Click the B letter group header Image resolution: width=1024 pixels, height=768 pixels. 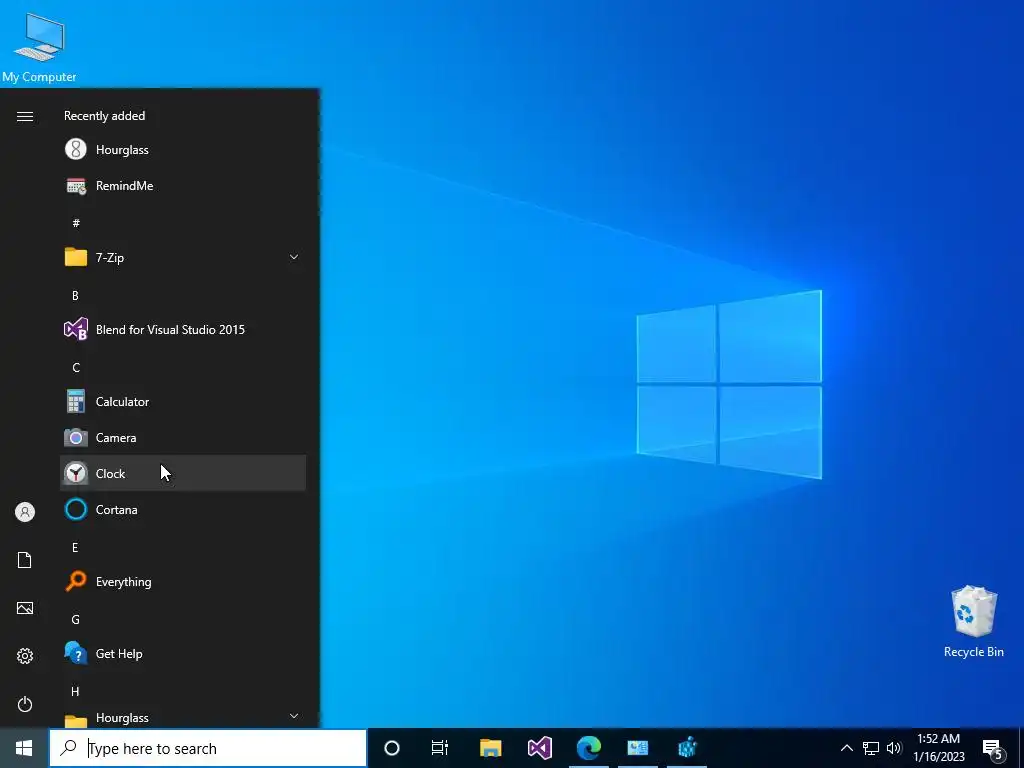coord(75,295)
